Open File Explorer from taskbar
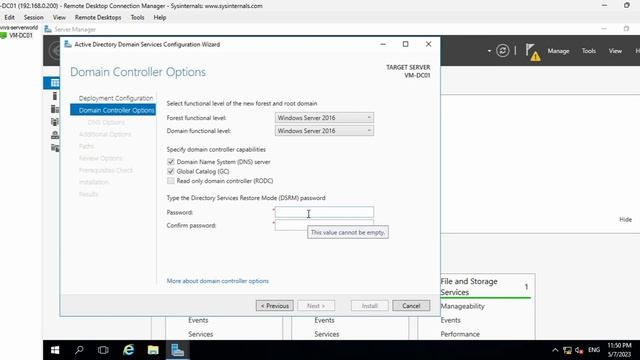Viewport: 640px width, 360px height. point(153,350)
